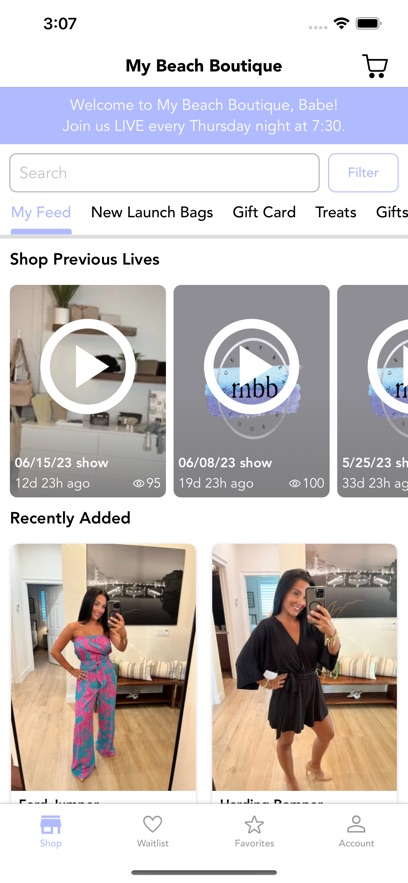Open the shopping cart icon
The image size is (408, 883).
click(x=375, y=66)
